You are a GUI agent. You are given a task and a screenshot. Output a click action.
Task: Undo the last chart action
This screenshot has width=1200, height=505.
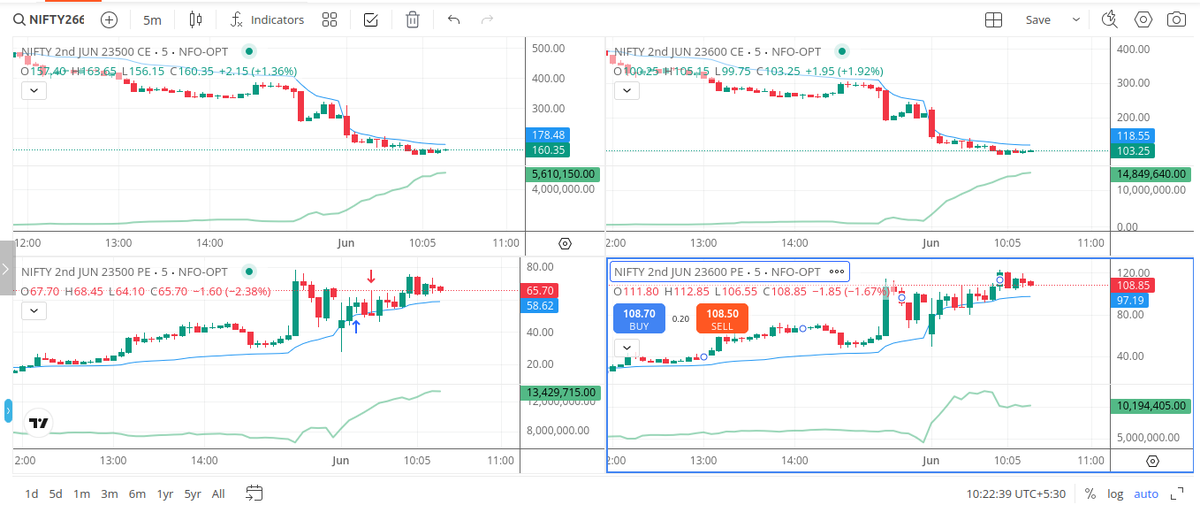(x=454, y=20)
